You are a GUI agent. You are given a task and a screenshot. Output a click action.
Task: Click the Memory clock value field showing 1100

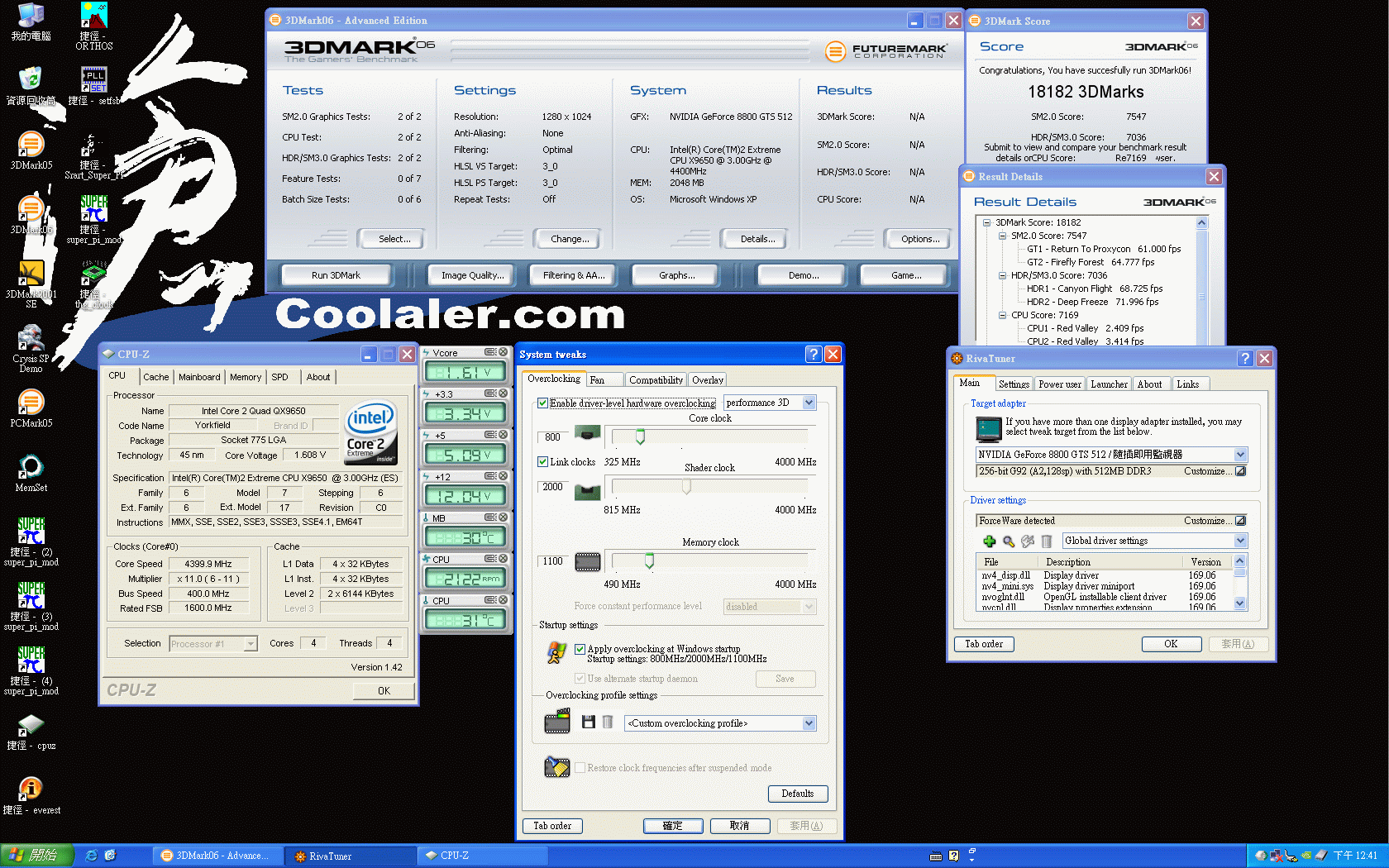pos(552,561)
